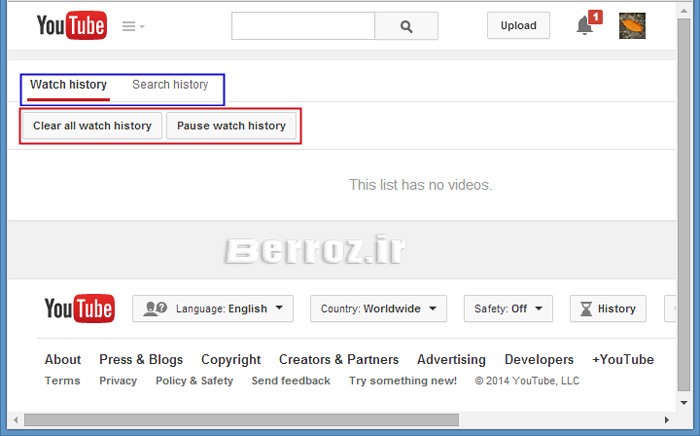This screenshot has height=436, width=700.
Task: Click the search magnifier button
Action: [406, 26]
